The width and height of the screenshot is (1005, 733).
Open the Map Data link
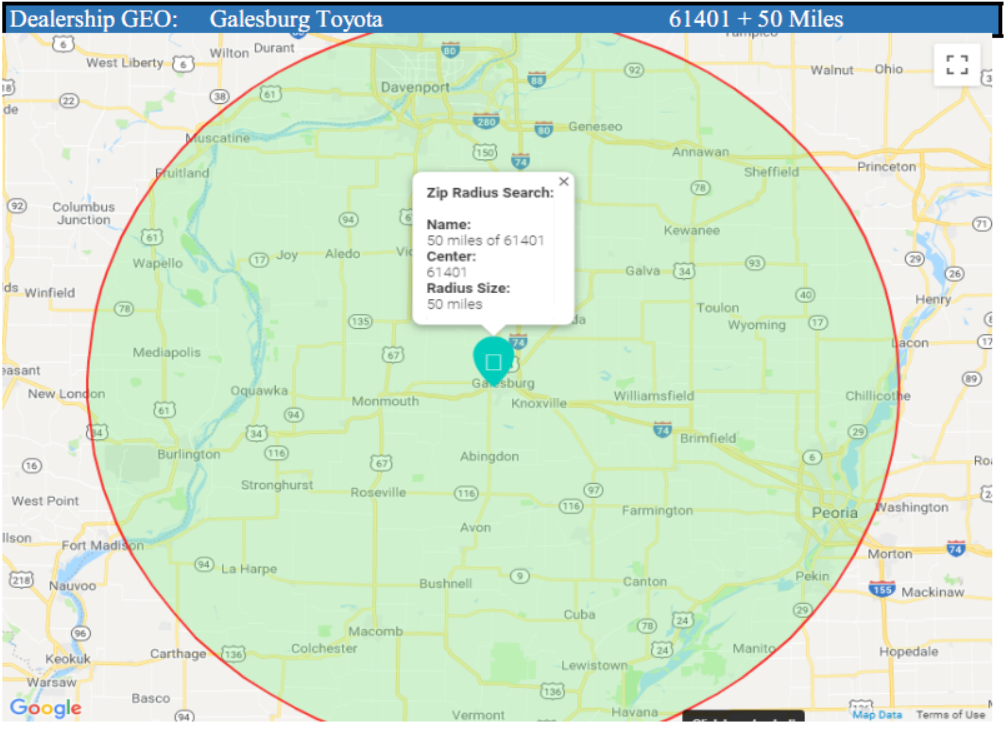pyautogui.click(x=876, y=714)
